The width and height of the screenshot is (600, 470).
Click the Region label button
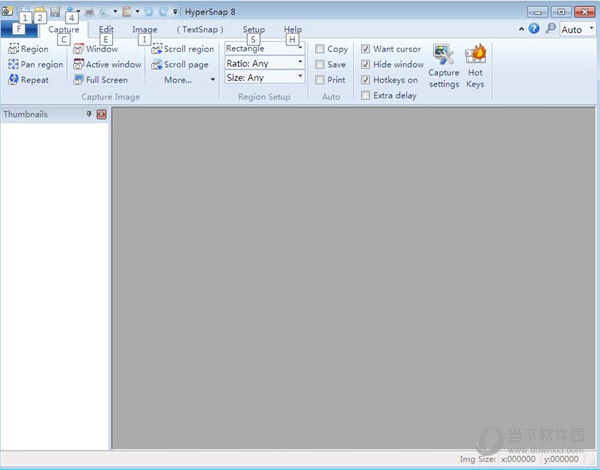pos(34,49)
